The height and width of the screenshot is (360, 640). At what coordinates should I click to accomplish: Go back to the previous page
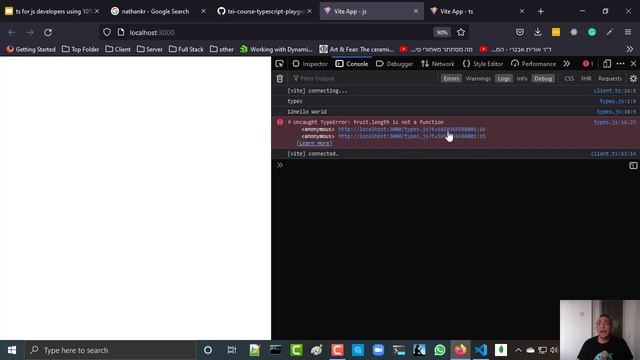12,32
